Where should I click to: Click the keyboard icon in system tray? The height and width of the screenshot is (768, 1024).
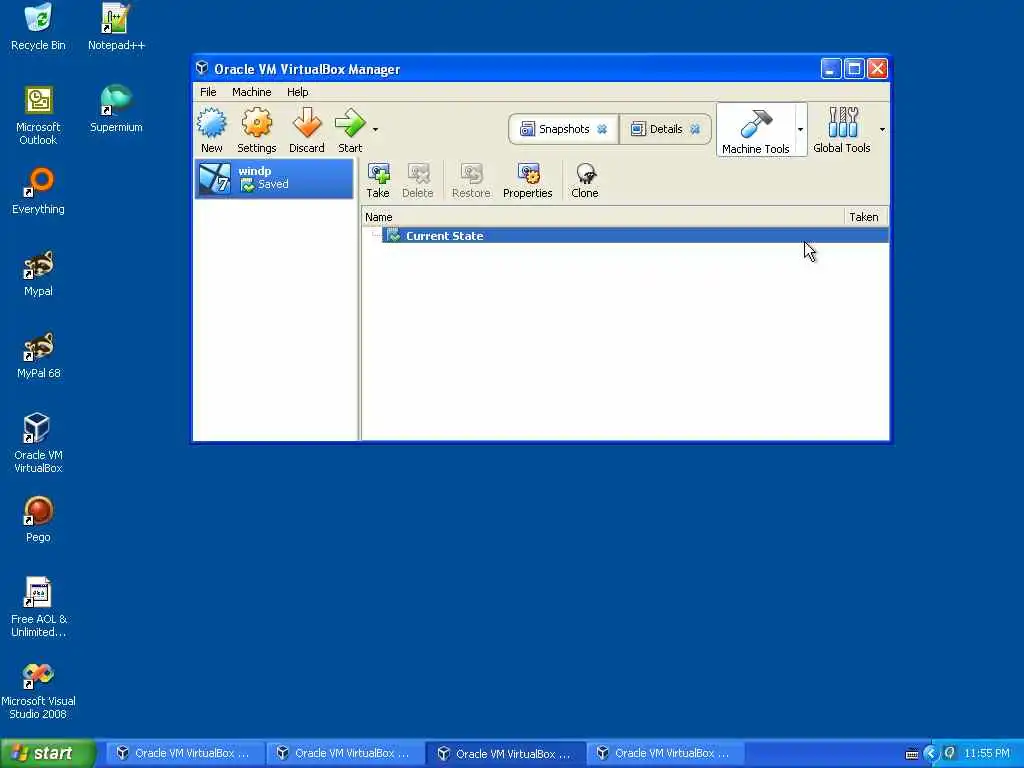click(x=912, y=754)
